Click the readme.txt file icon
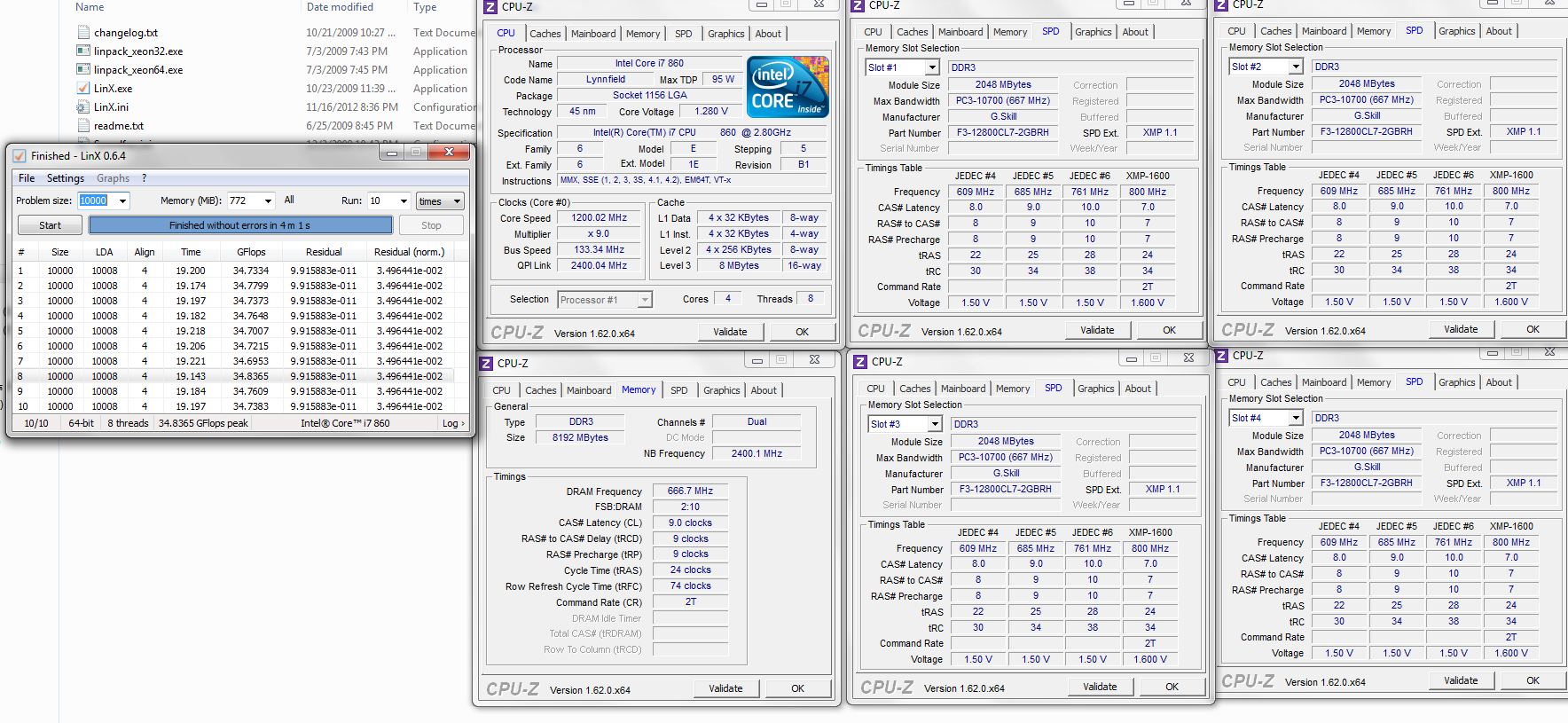Screen dimensions: 1568x723 coord(82,126)
